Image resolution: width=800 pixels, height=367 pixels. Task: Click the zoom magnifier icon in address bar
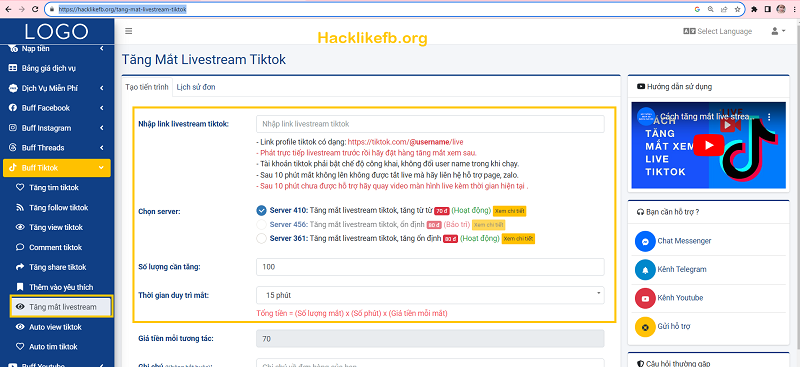(x=711, y=9)
